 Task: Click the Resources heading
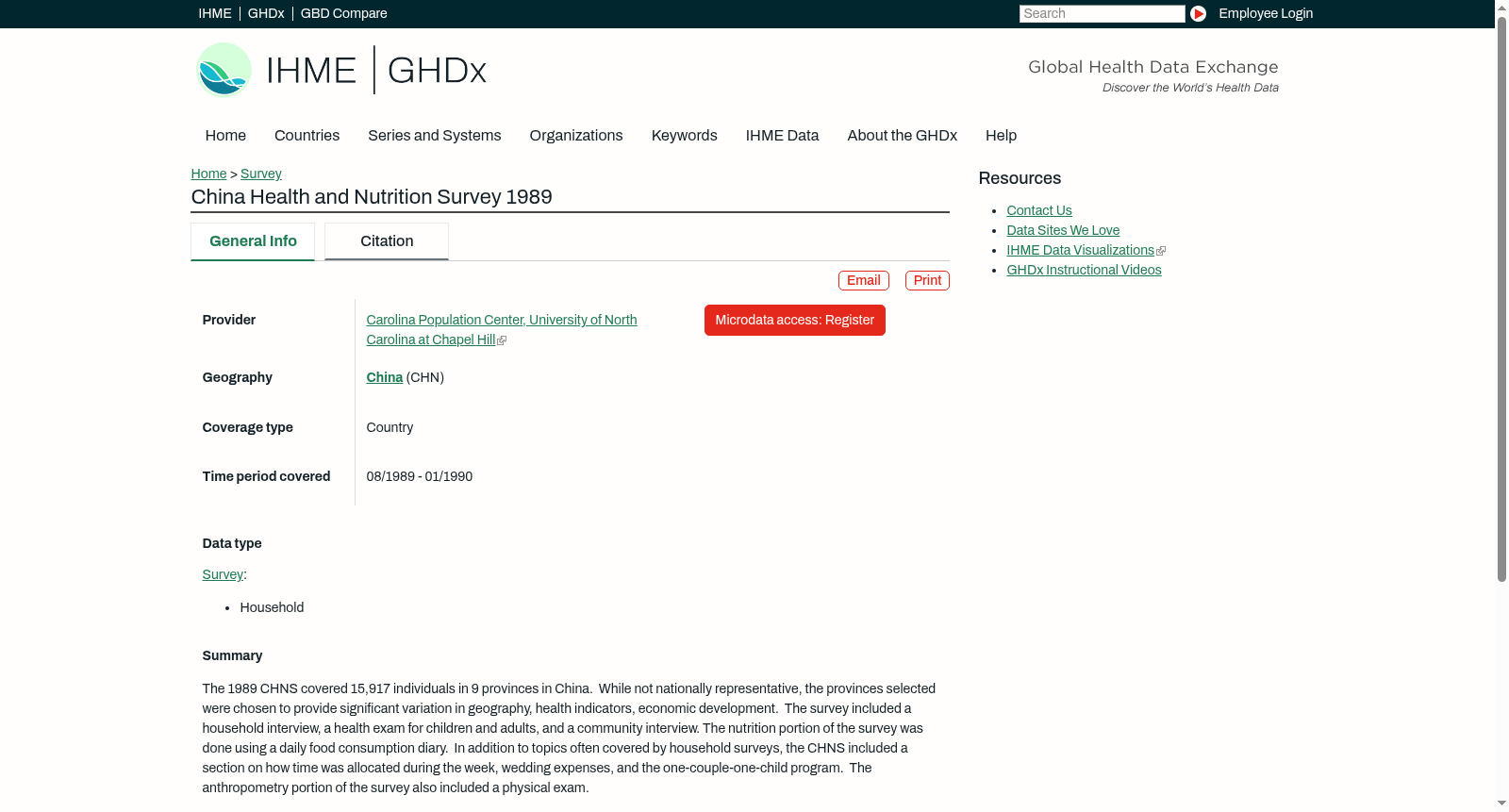tap(1020, 178)
